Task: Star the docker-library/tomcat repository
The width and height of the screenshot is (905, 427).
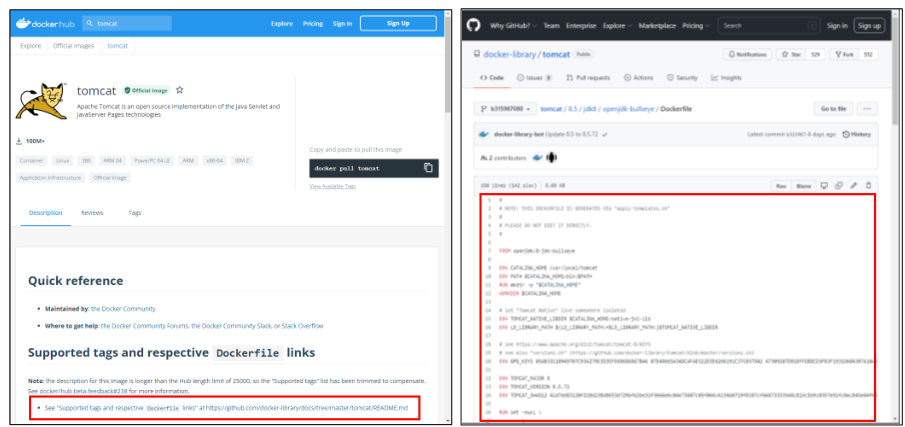Action: [x=791, y=54]
